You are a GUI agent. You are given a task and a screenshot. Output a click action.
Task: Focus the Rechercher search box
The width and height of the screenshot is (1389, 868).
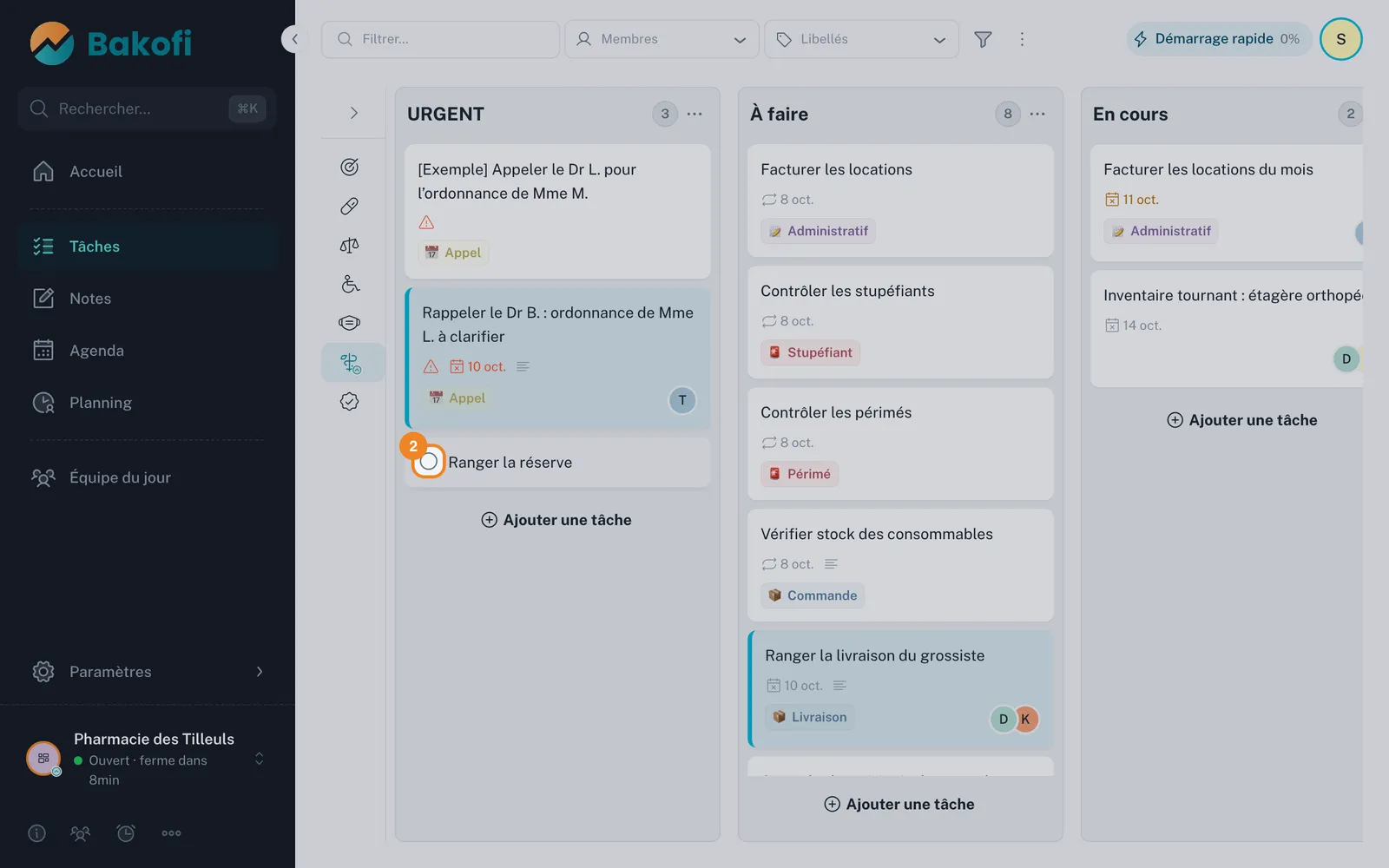pos(147,108)
